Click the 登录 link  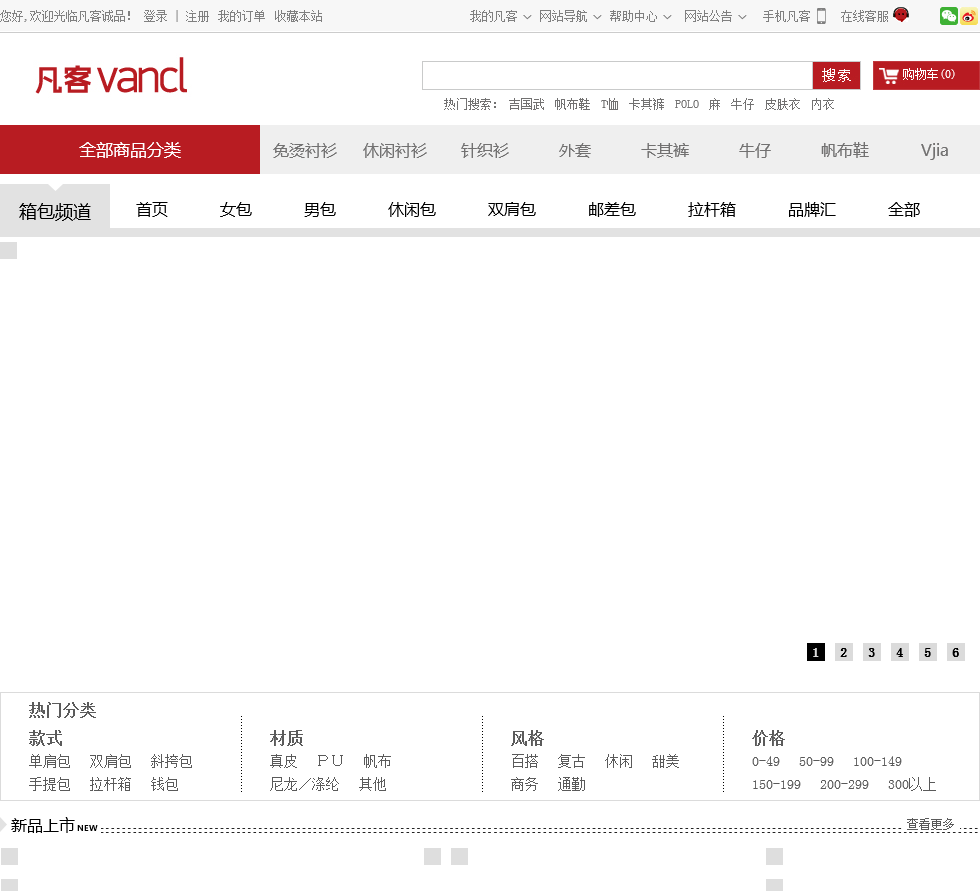tap(156, 16)
